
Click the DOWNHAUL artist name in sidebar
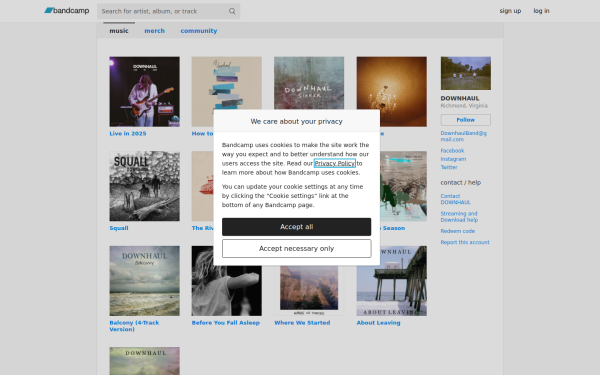[460, 98]
